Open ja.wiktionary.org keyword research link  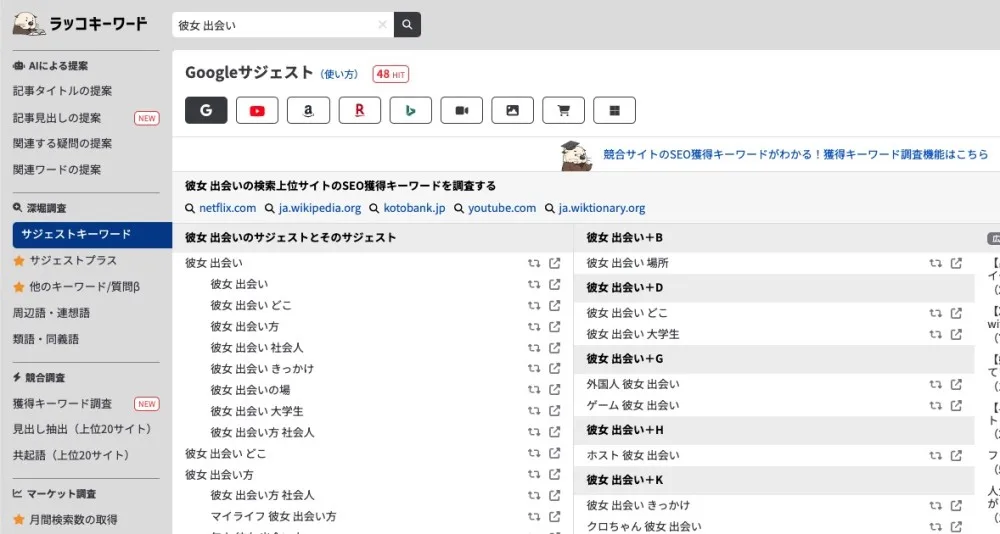click(601, 208)
